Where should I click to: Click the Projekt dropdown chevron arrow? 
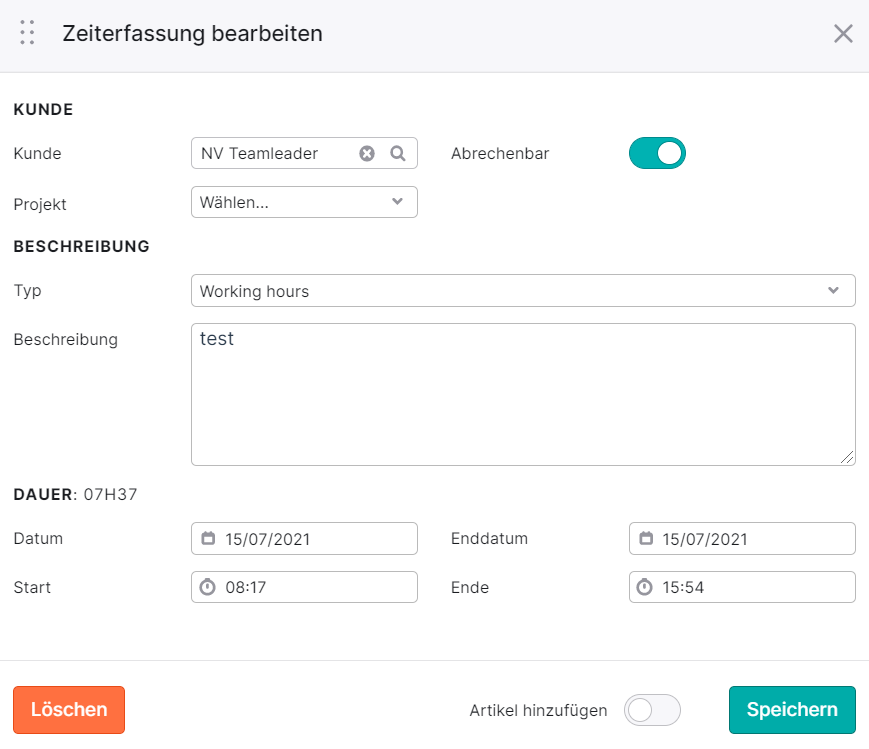coord(397,201)
